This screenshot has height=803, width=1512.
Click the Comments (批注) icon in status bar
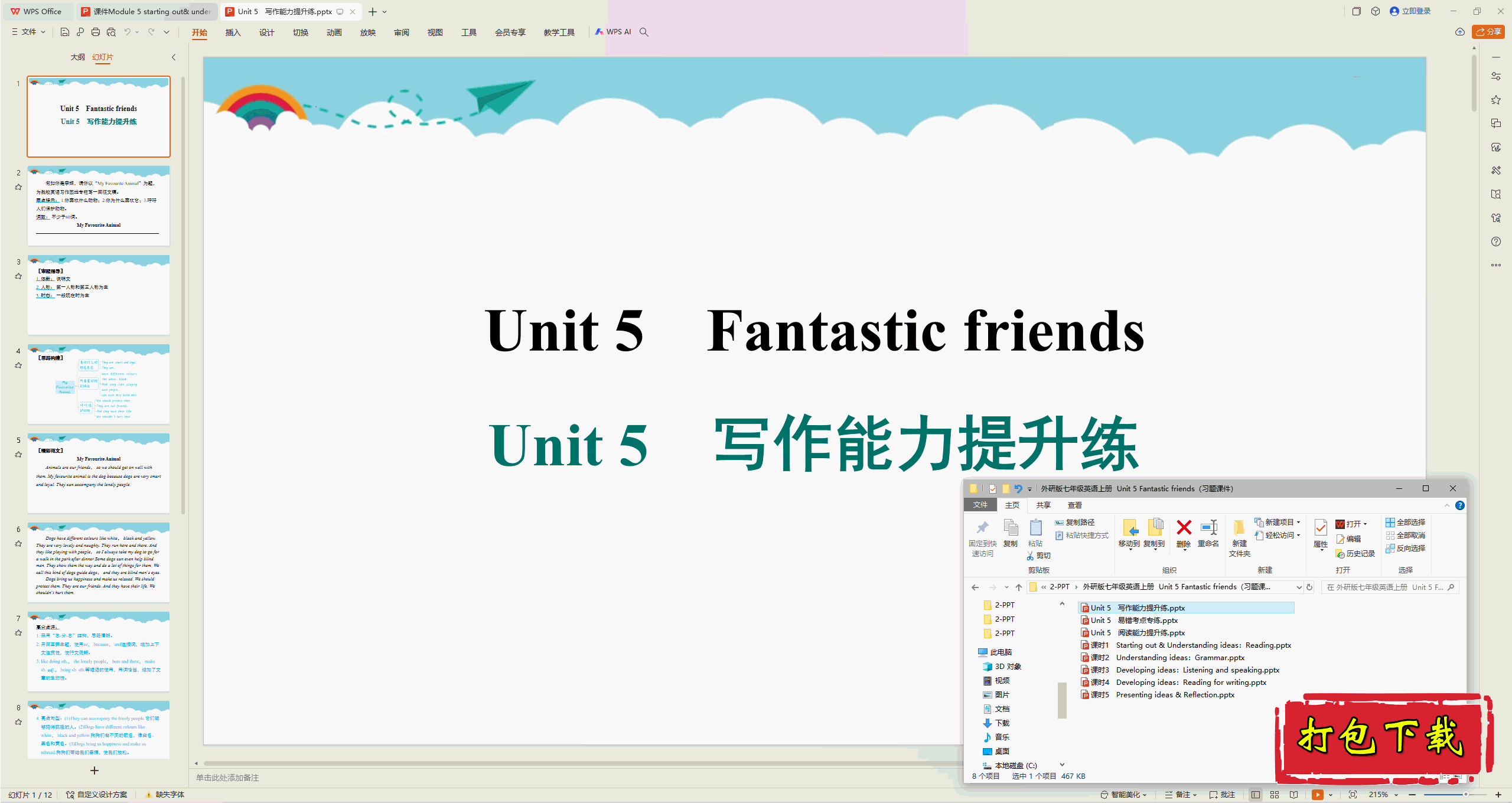click(1222, 795)
